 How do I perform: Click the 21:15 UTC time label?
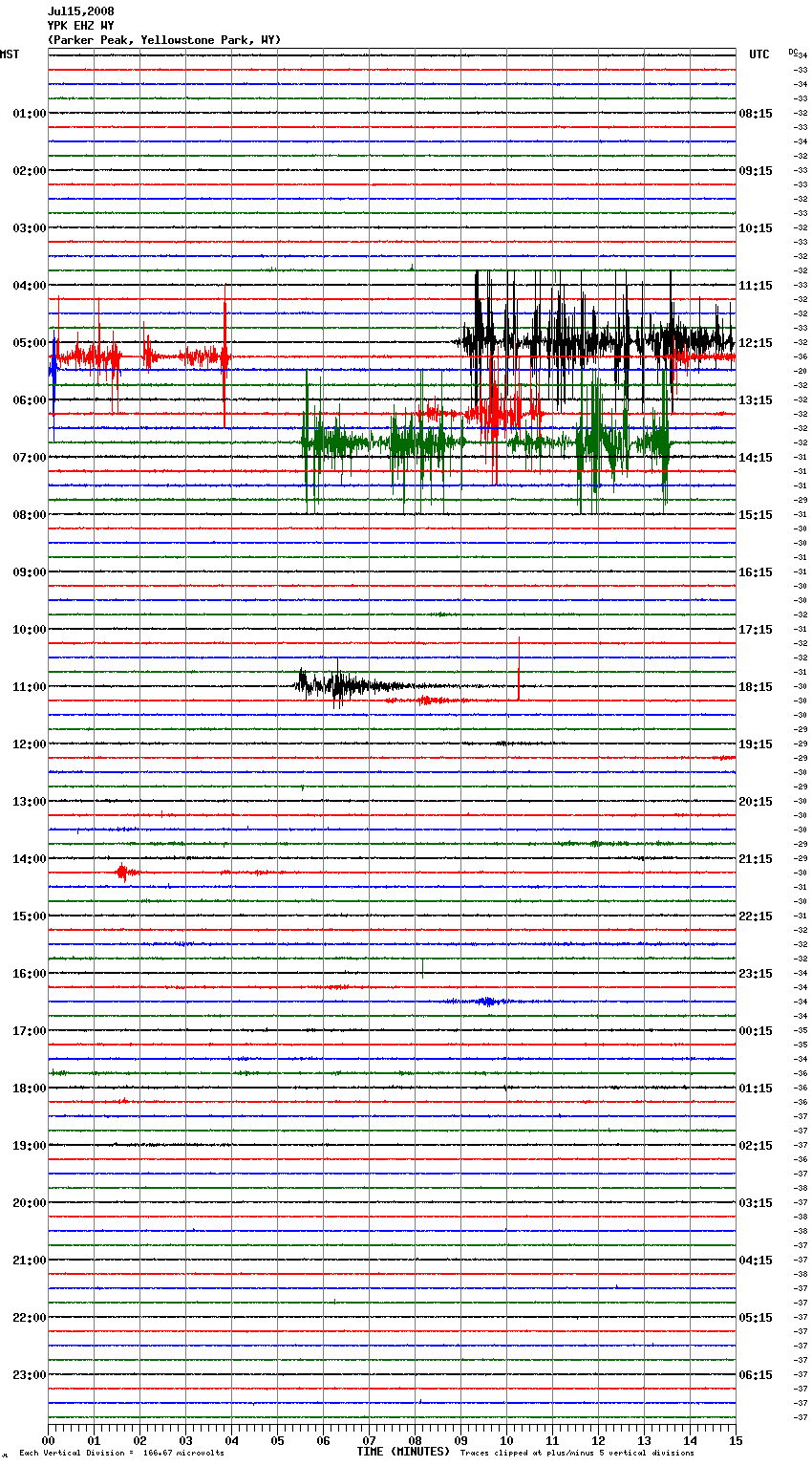click(756, 859)
